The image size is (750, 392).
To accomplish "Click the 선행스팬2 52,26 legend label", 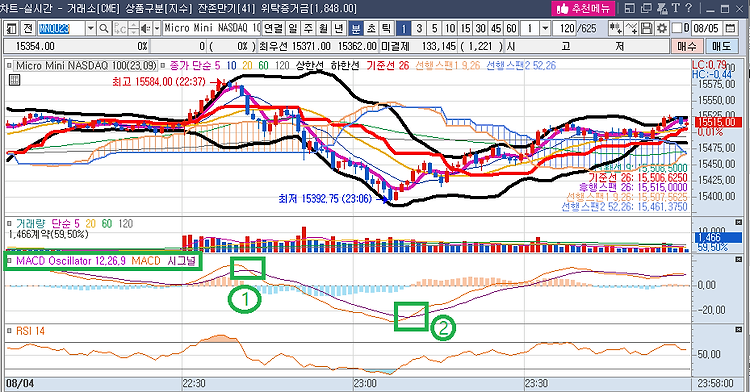I will point(521,65).
